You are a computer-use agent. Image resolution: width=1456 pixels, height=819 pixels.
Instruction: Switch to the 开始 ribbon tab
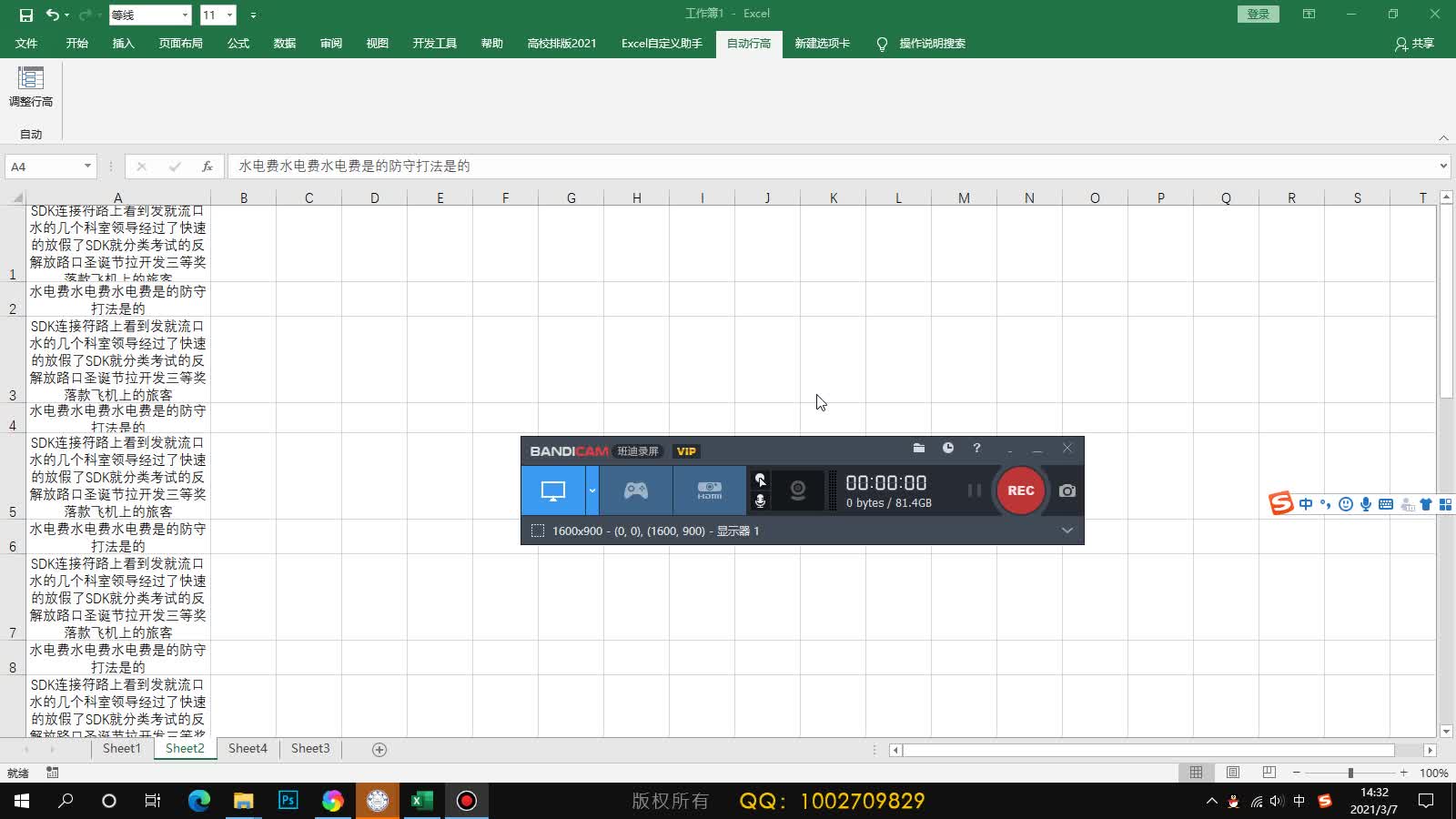coord(77,44)
